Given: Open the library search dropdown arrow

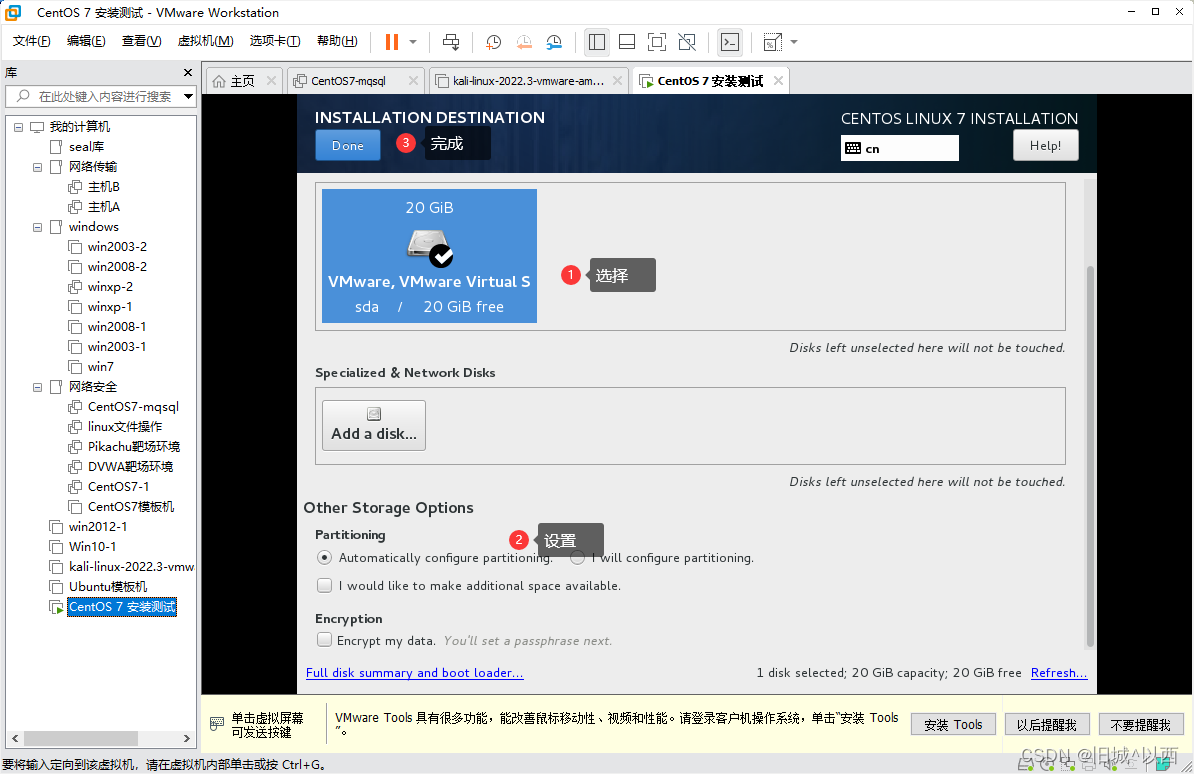Looking at the screenshot, I should tap(188, 97).
